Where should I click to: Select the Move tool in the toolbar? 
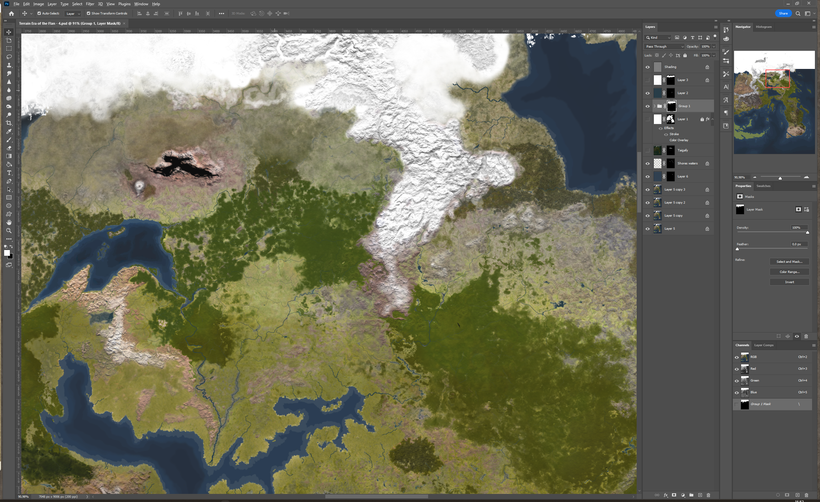[9, 32]
